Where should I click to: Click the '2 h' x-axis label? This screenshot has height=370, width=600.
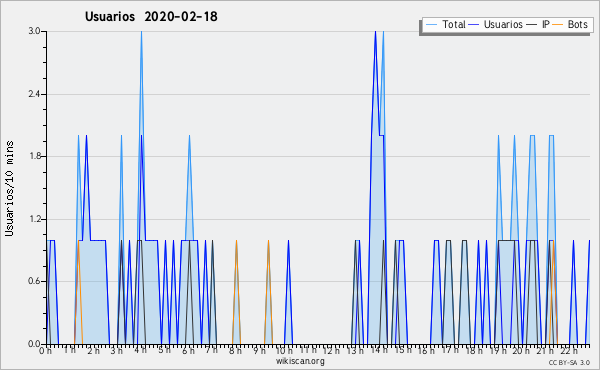click(x=93, y=350)
